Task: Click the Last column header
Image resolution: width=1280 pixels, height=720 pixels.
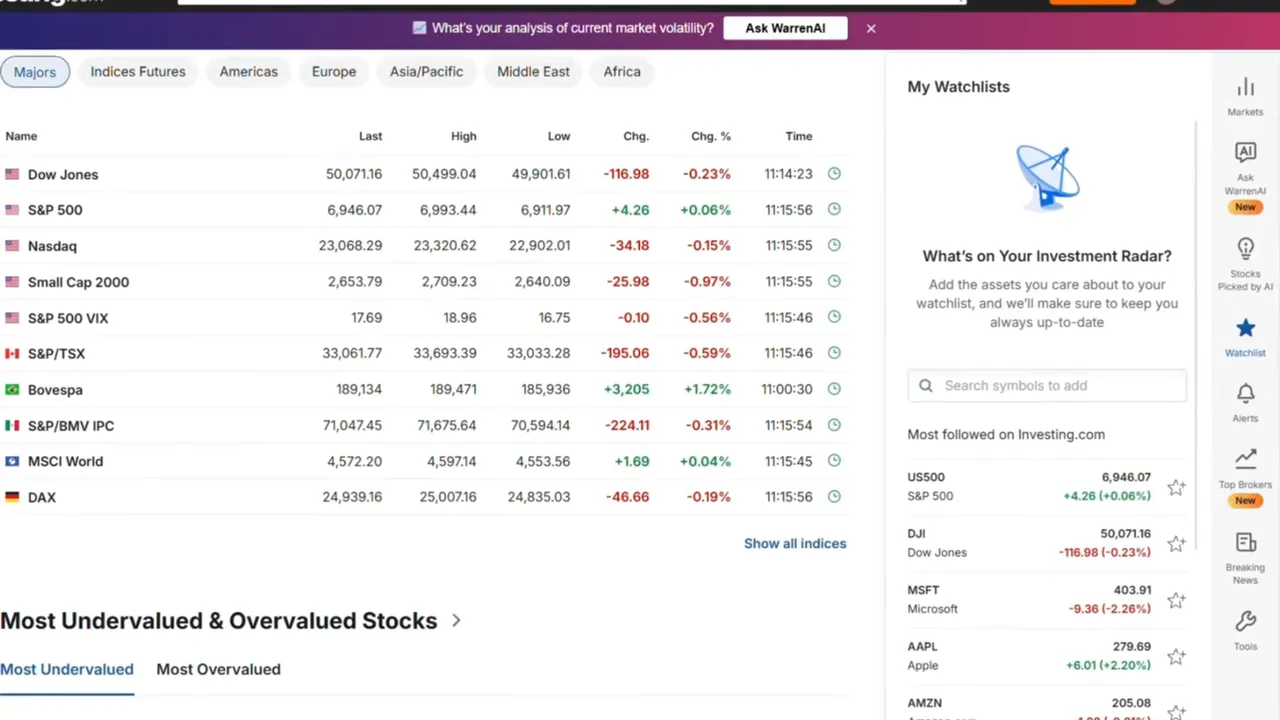Action: [370, 136]
